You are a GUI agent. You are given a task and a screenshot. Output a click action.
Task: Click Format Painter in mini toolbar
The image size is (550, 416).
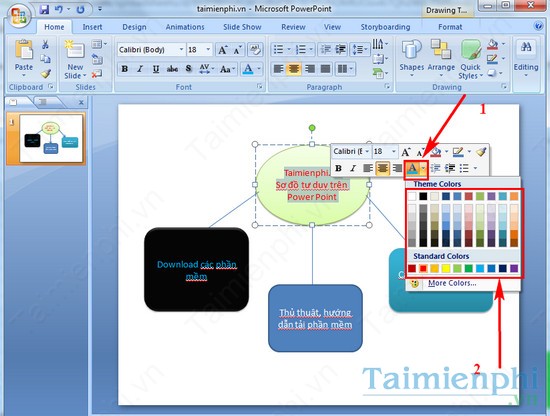(481, 152)
